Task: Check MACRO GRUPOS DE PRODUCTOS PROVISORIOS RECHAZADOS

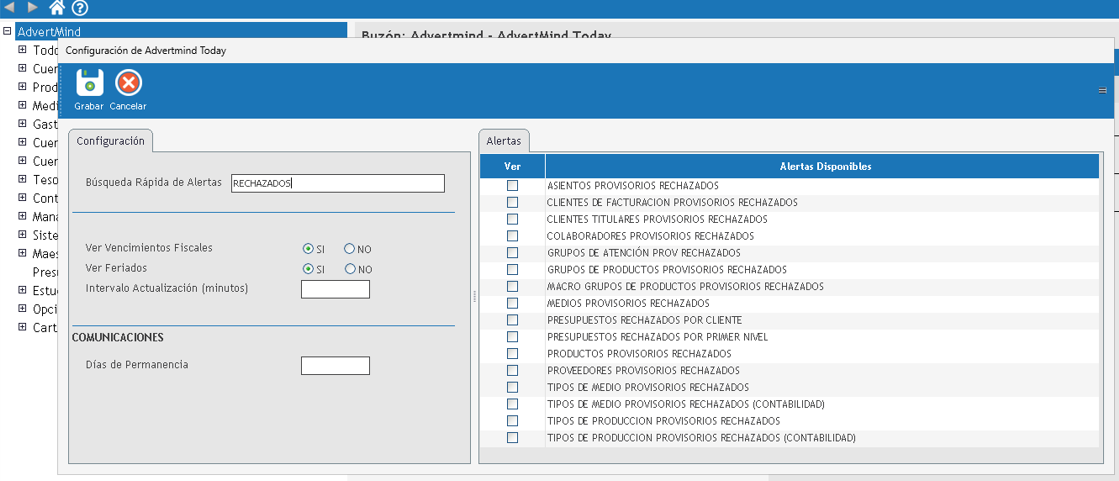Action: point(512,286)
